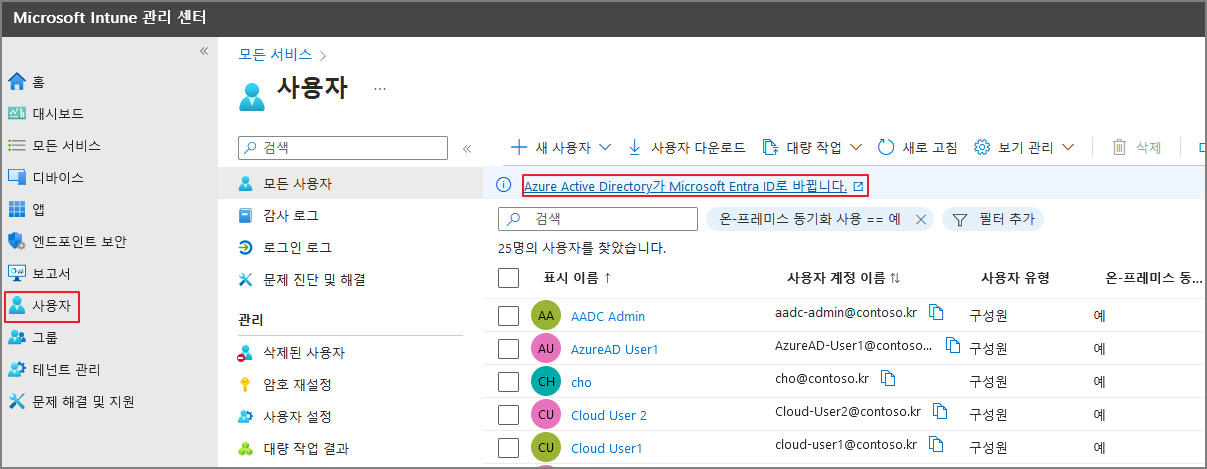Copy Cloud-User2@contoso.kr with its copy icon
Viewport: 1207px width, 469px height.
940,411
